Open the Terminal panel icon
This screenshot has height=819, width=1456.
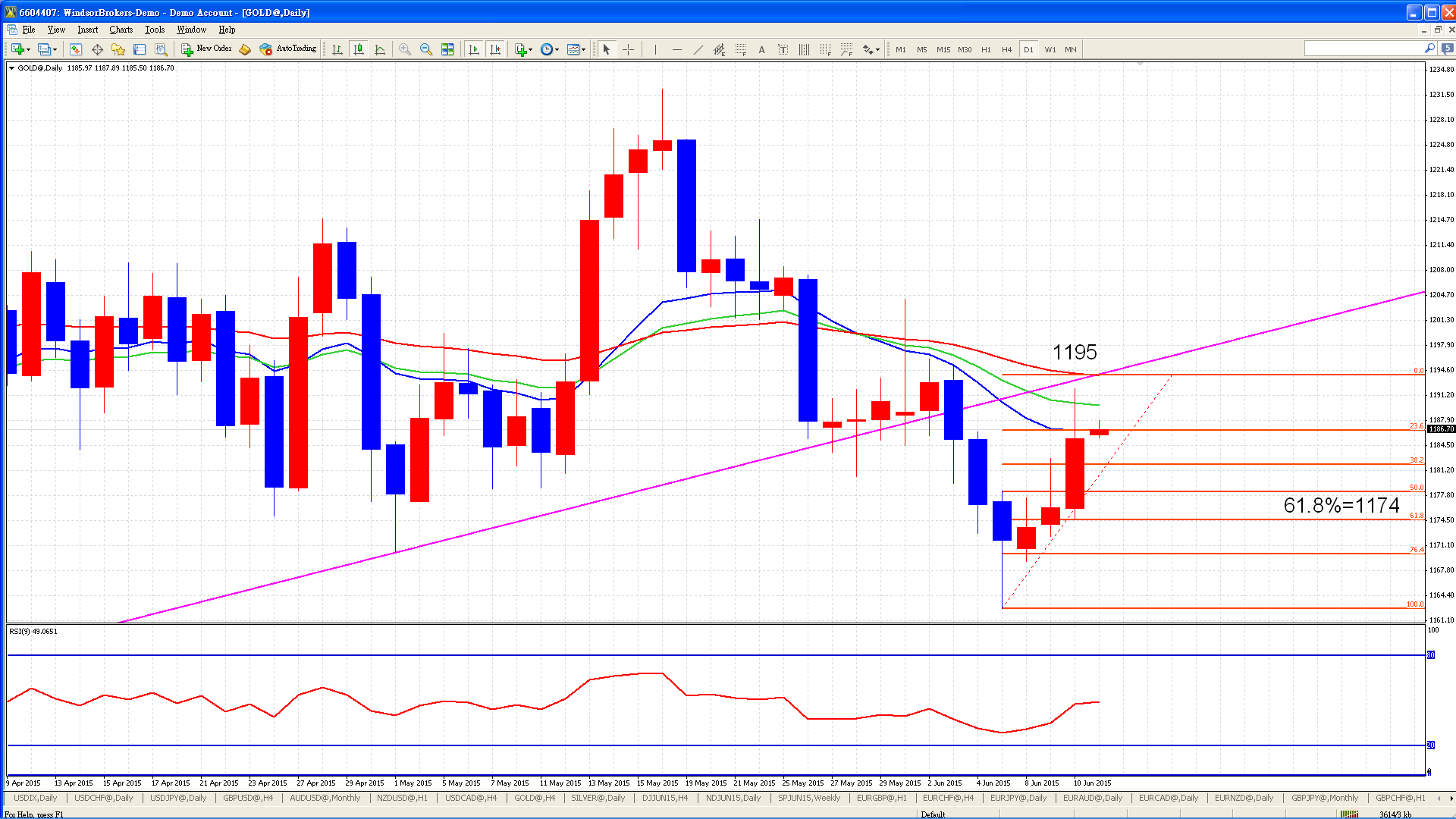pos(140,49)
